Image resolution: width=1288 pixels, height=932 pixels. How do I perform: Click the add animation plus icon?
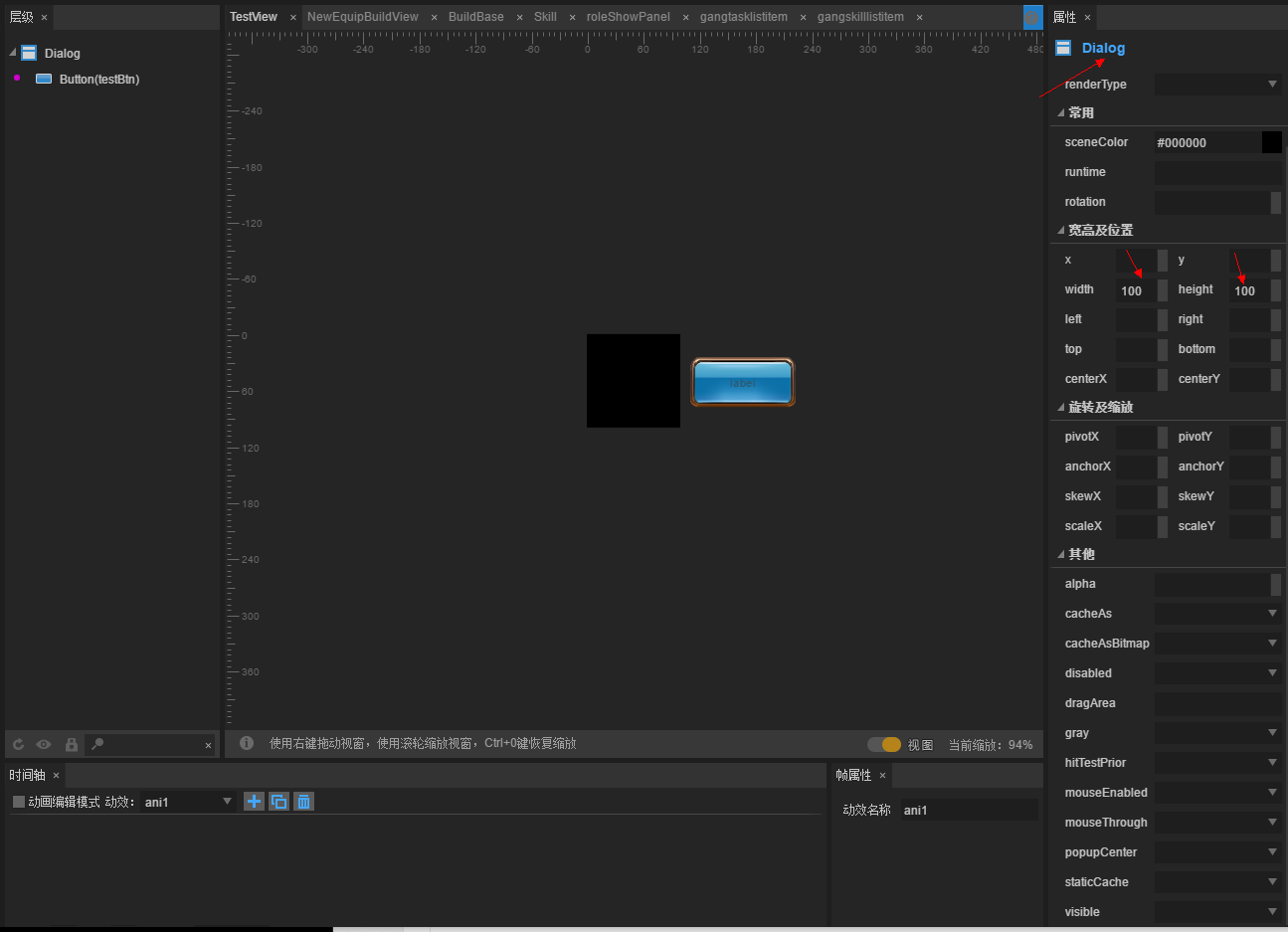[x=254, y=802]
